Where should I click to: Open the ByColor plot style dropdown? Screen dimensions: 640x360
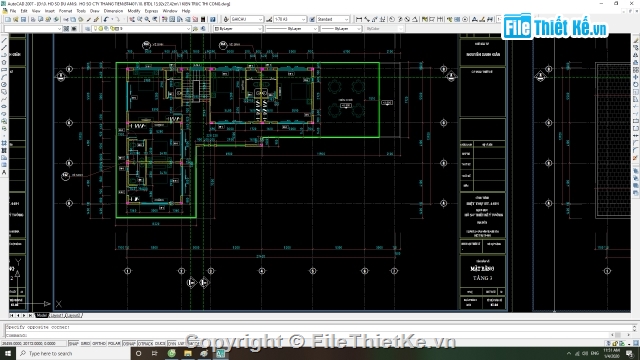coord(384,29)
